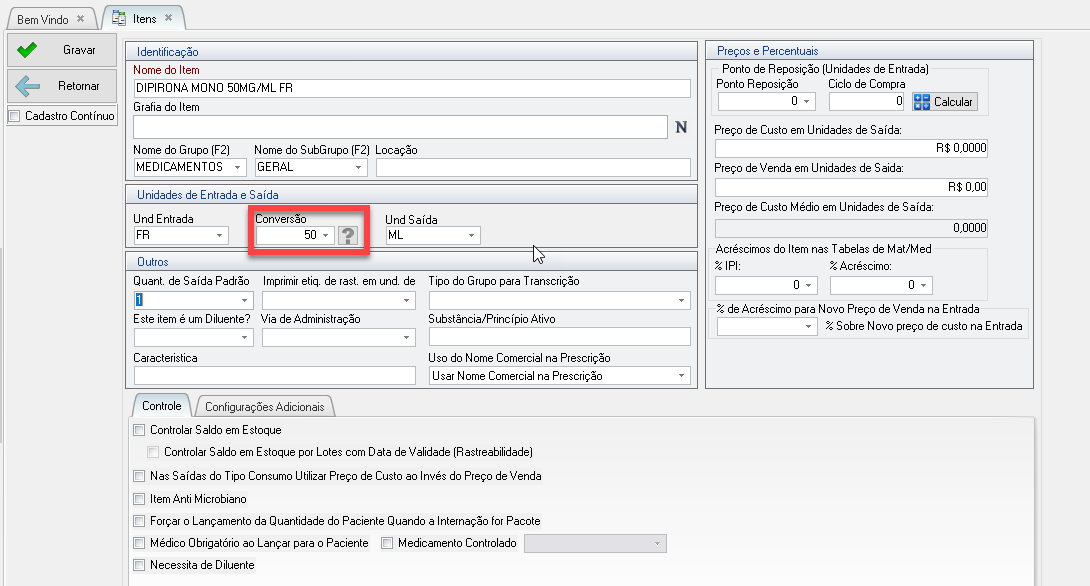The image size is (1090, 586).
Task: Click the Itens tab icon
Action: 119,18
